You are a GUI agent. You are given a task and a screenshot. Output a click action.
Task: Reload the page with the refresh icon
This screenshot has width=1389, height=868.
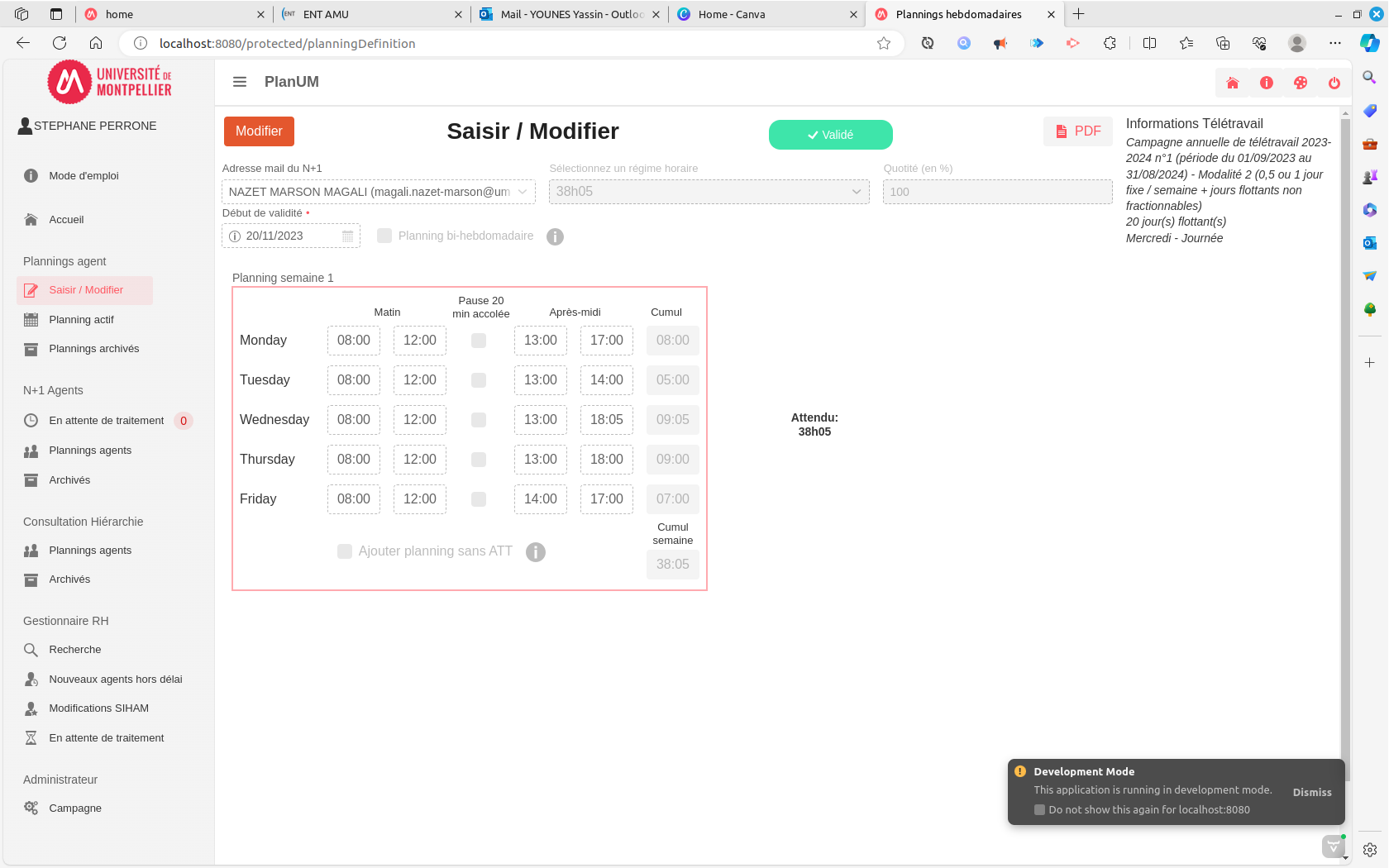pos(60,43)
